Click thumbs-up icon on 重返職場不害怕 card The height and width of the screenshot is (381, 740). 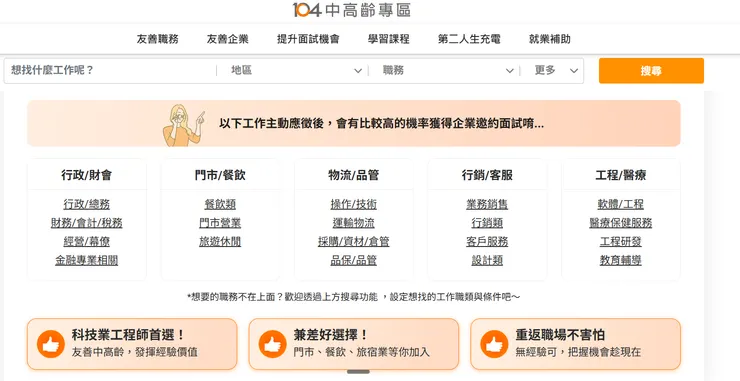pyautogui.click(x=494, y=344)
